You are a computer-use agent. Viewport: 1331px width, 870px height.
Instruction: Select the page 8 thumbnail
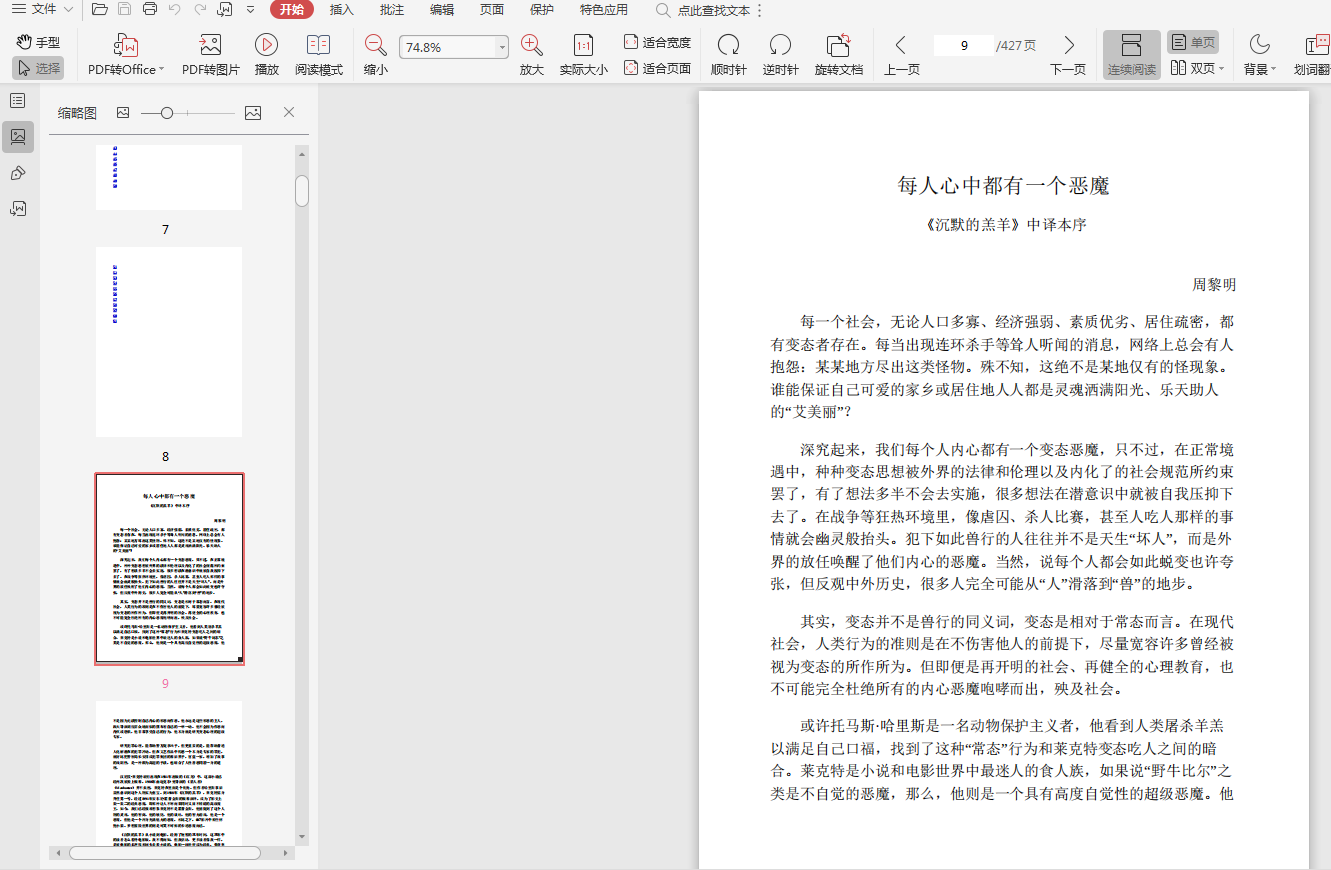[x=169, y=342]
